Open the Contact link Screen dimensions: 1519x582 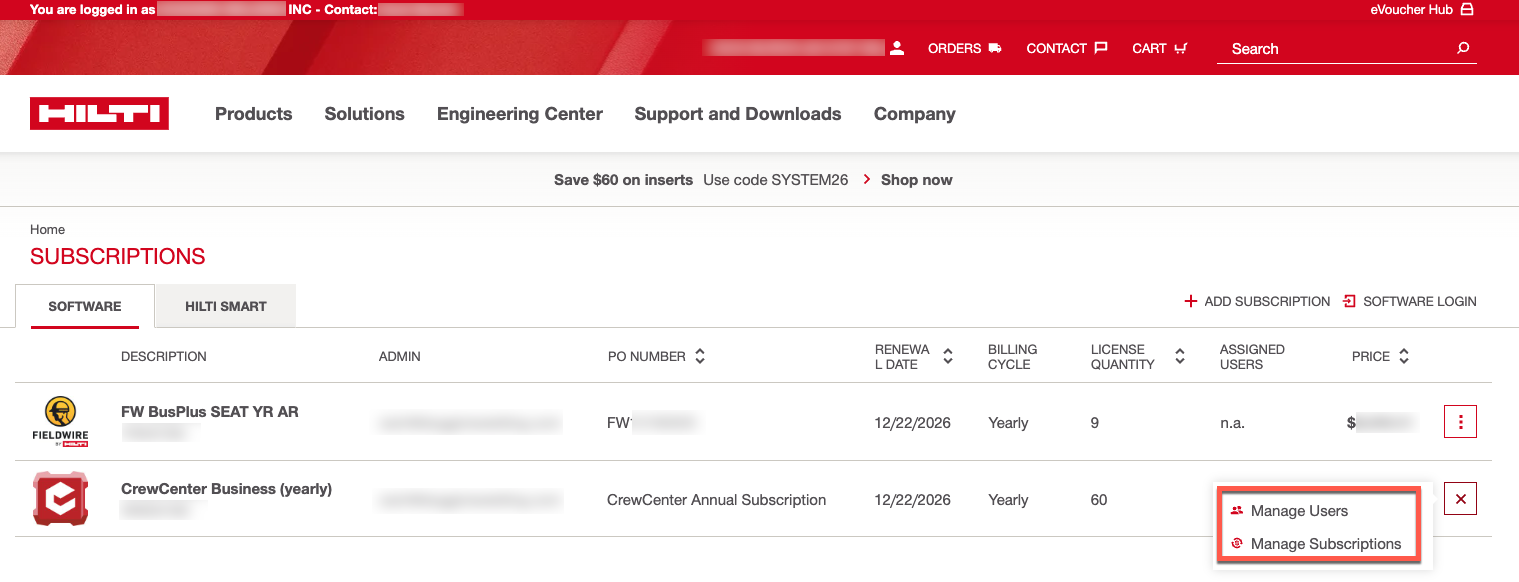pyautogui.click(x=1067, y=48)
